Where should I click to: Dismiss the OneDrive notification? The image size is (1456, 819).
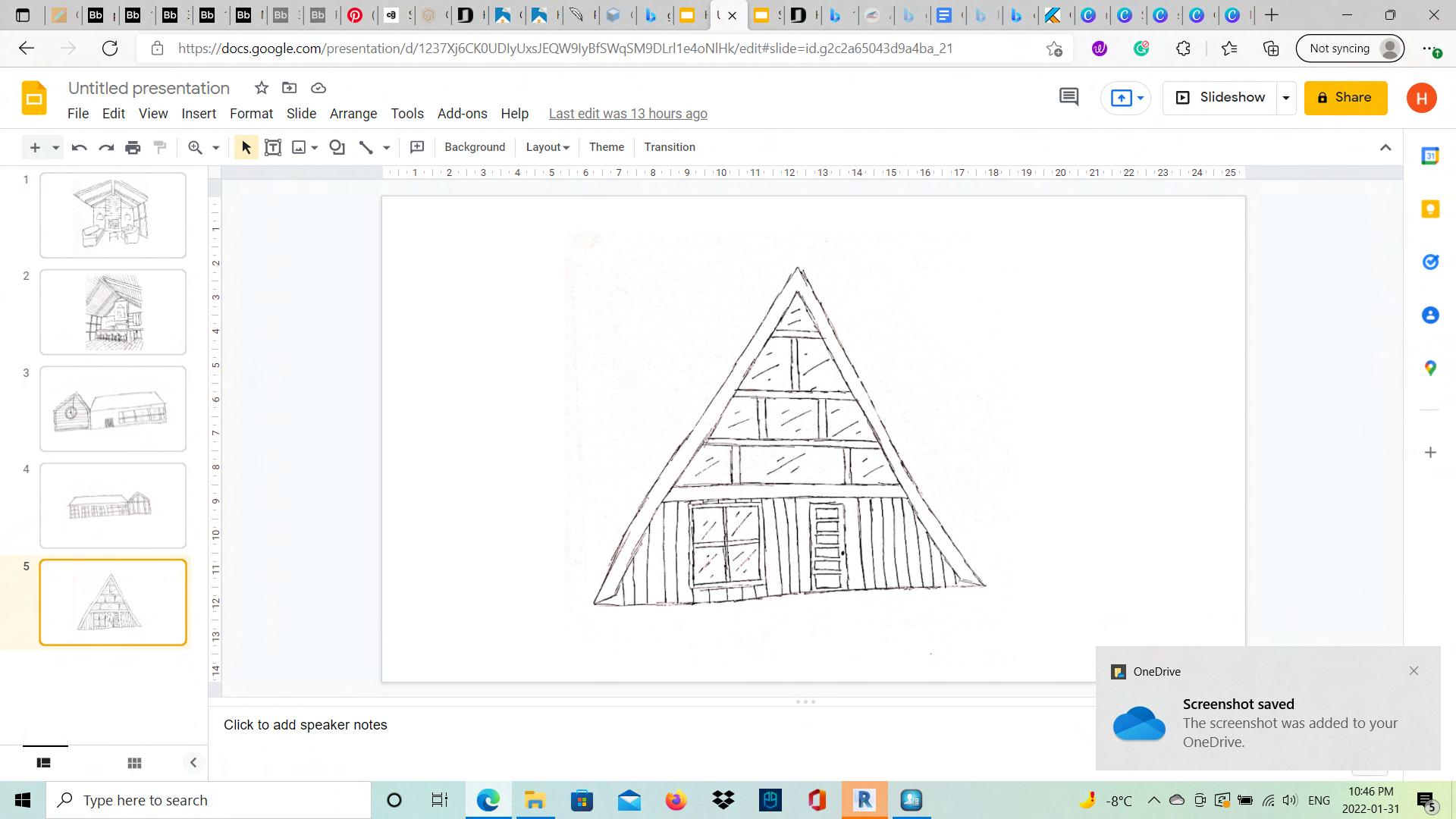click(1414, 671)
